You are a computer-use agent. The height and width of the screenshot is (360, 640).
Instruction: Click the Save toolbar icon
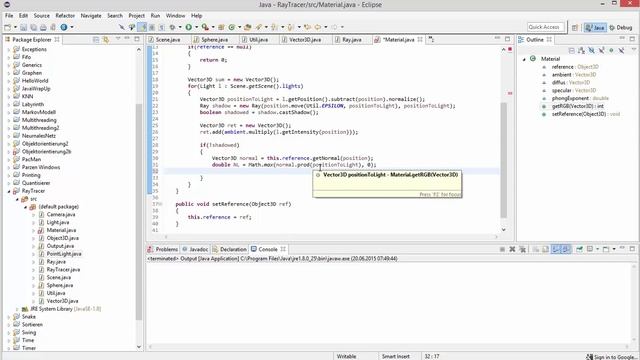(x=24, y=27)
